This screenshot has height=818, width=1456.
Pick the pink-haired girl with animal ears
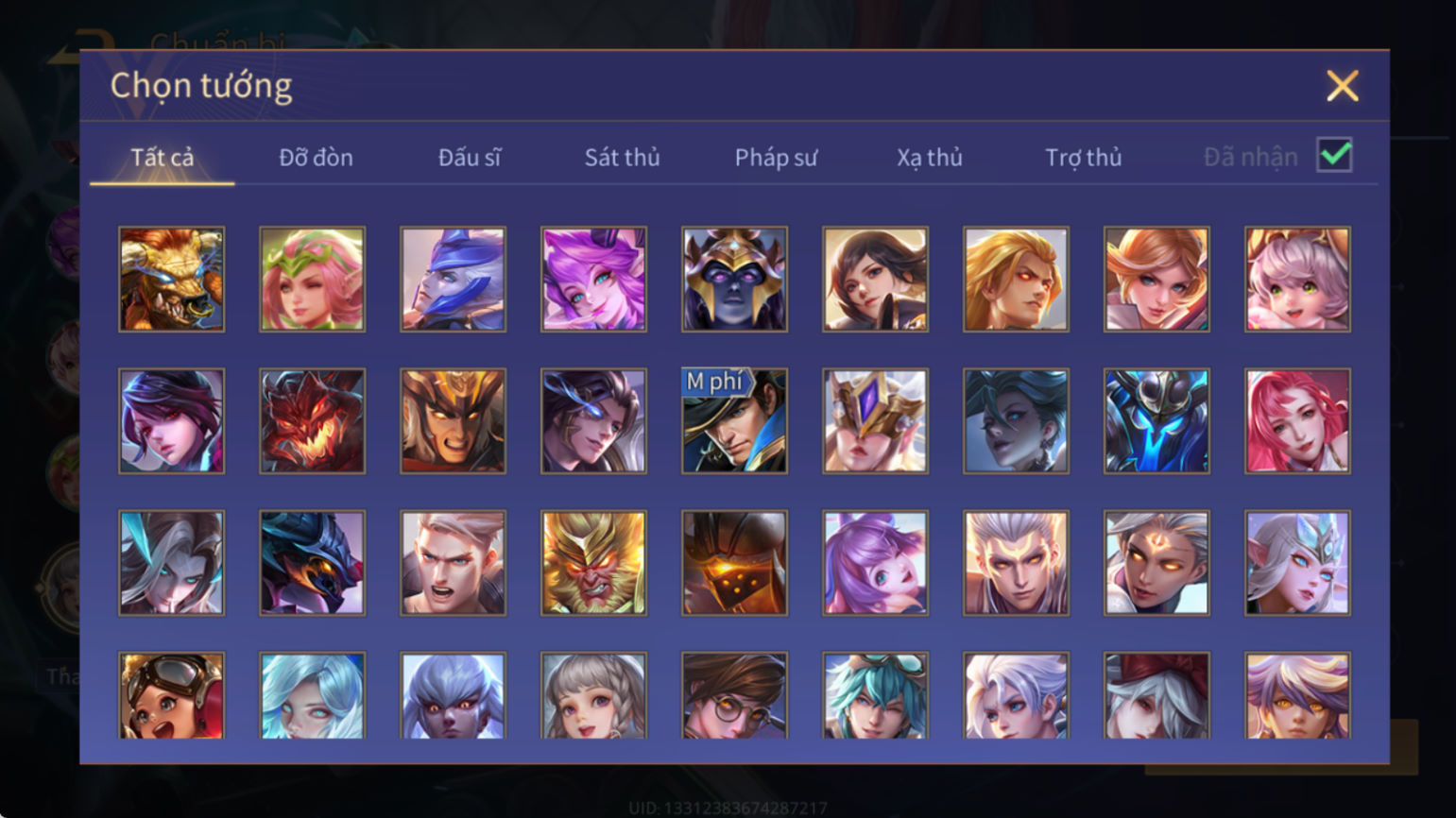tap(1297, 279)
